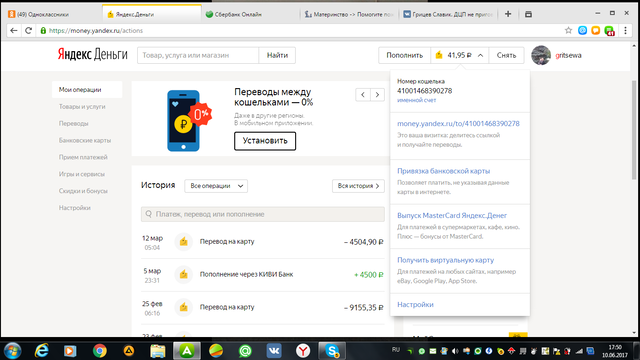Click the gritsewa profile avatar
The width and height of the screenshot is (640, 360).
541,55
